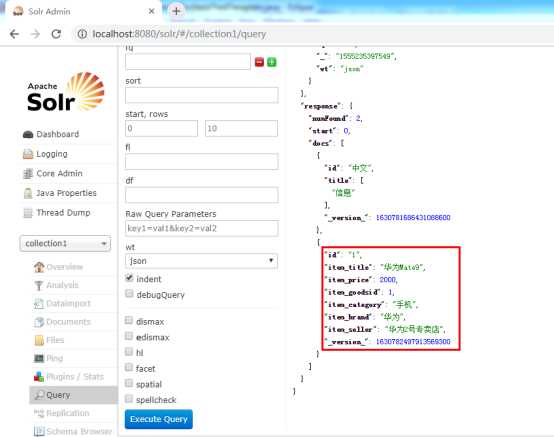This screenshot has height=437, width=554.
Task: Click the browser address bar URL
Action: 179,34
